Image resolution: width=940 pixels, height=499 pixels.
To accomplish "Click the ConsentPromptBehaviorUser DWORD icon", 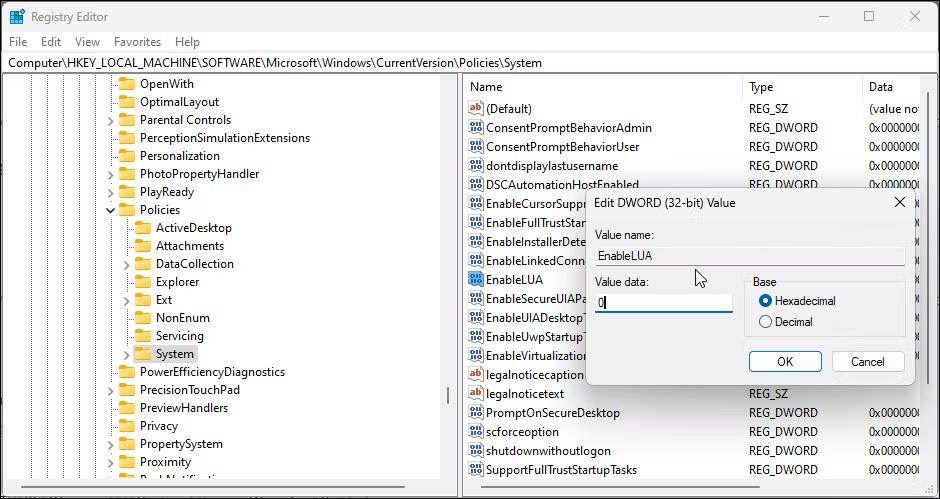I will tap(475, 146).
